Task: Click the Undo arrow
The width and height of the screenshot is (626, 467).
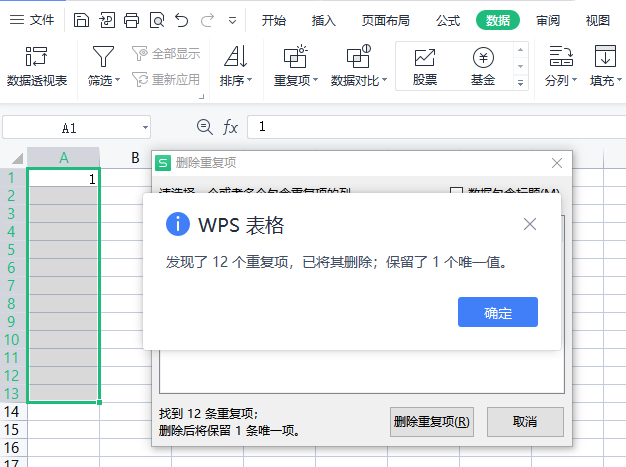Action: click(x=182, y=20)
